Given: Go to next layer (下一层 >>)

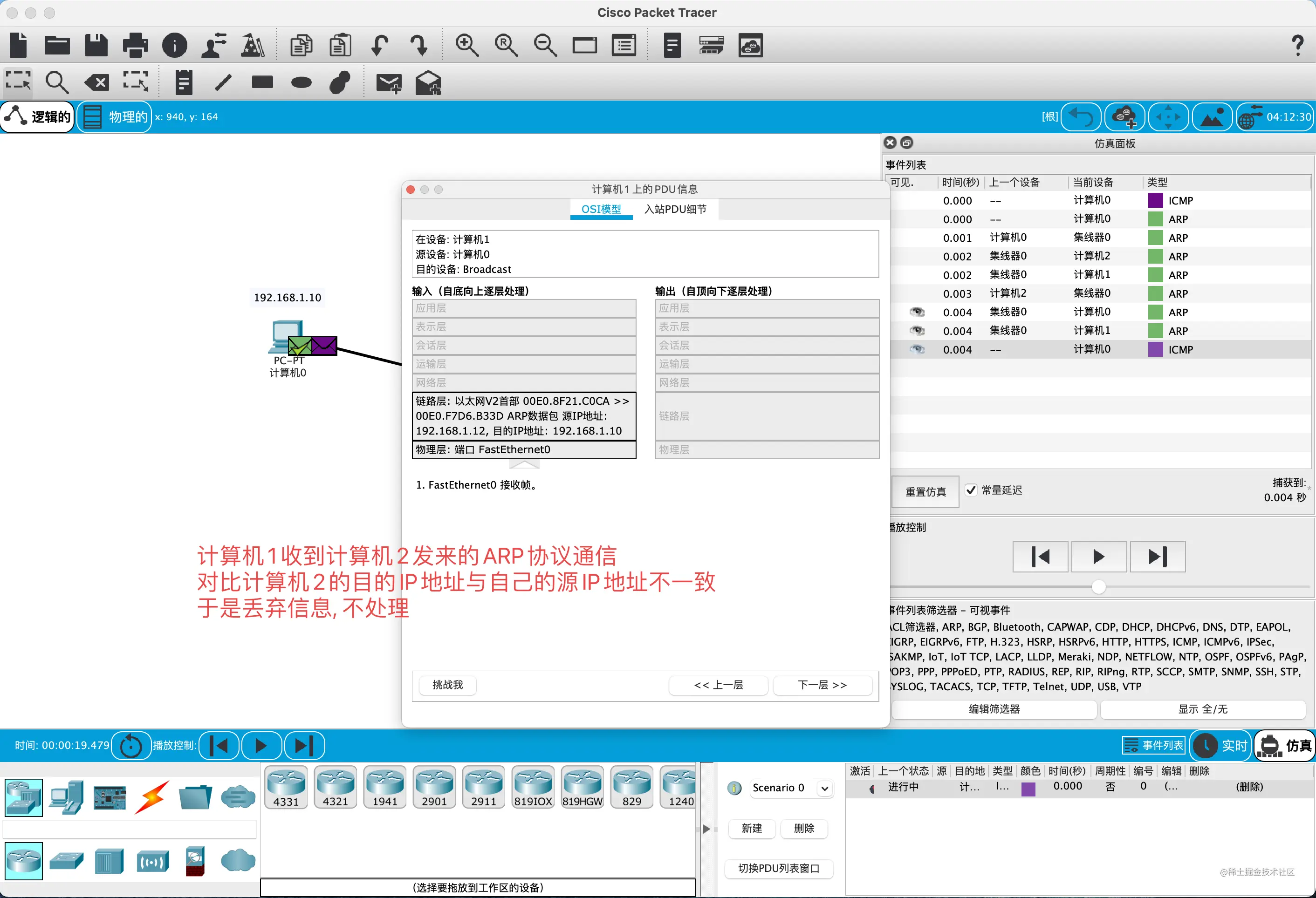Looking at the screenshot, I should pyautogui.click(x=822, y=685).
